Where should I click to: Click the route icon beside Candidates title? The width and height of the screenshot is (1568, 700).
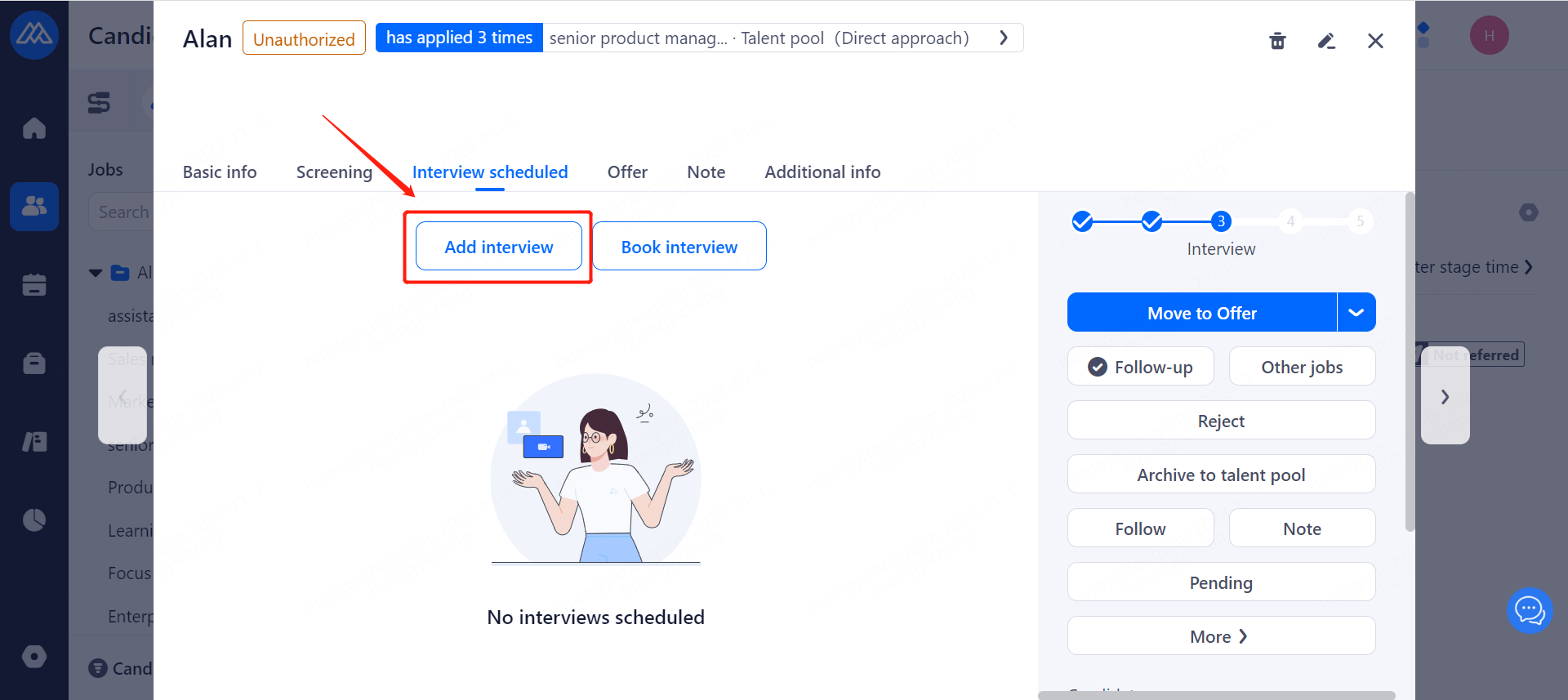click(x=99, y=103)
